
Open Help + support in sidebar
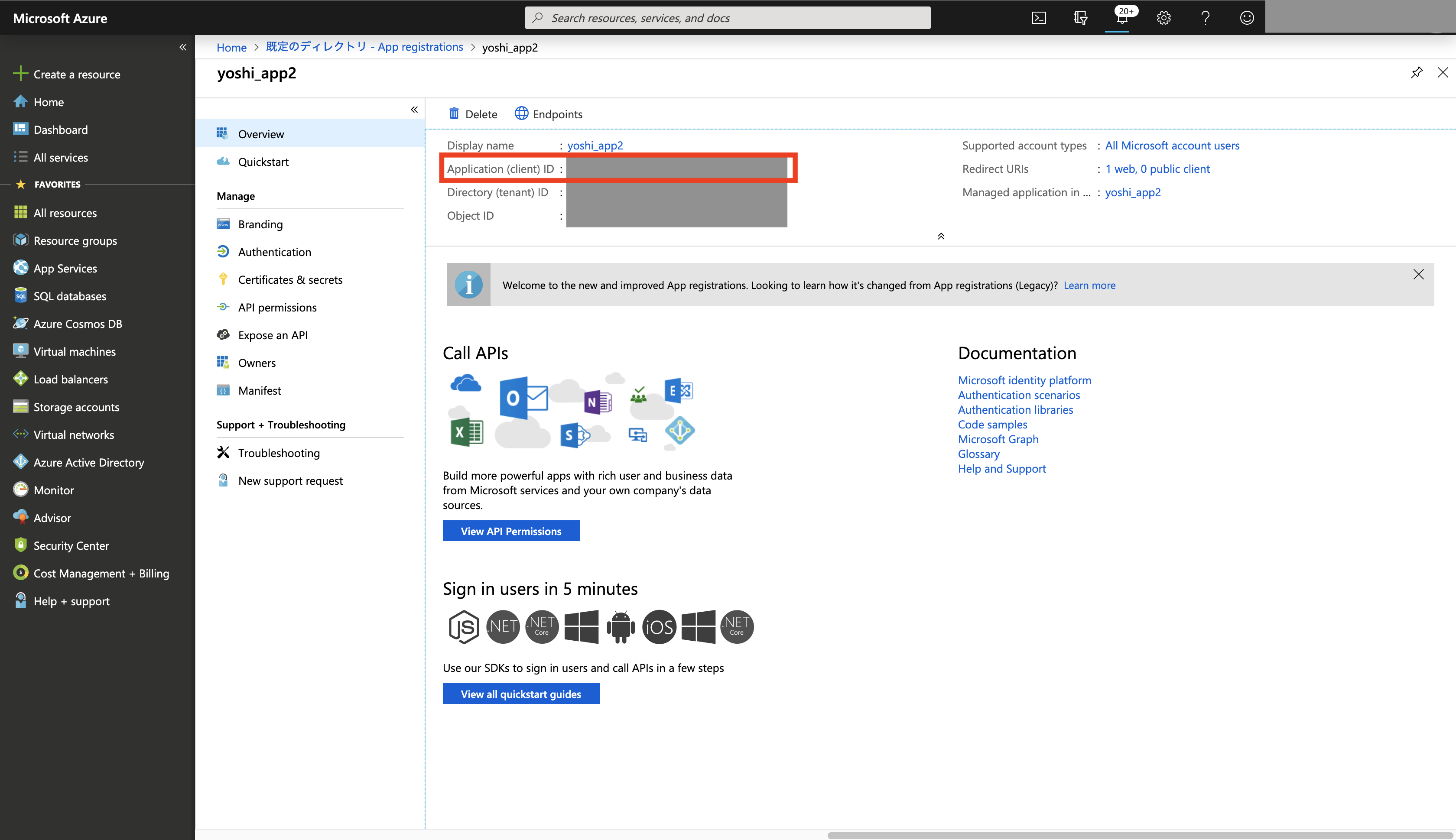click(61, 600)
